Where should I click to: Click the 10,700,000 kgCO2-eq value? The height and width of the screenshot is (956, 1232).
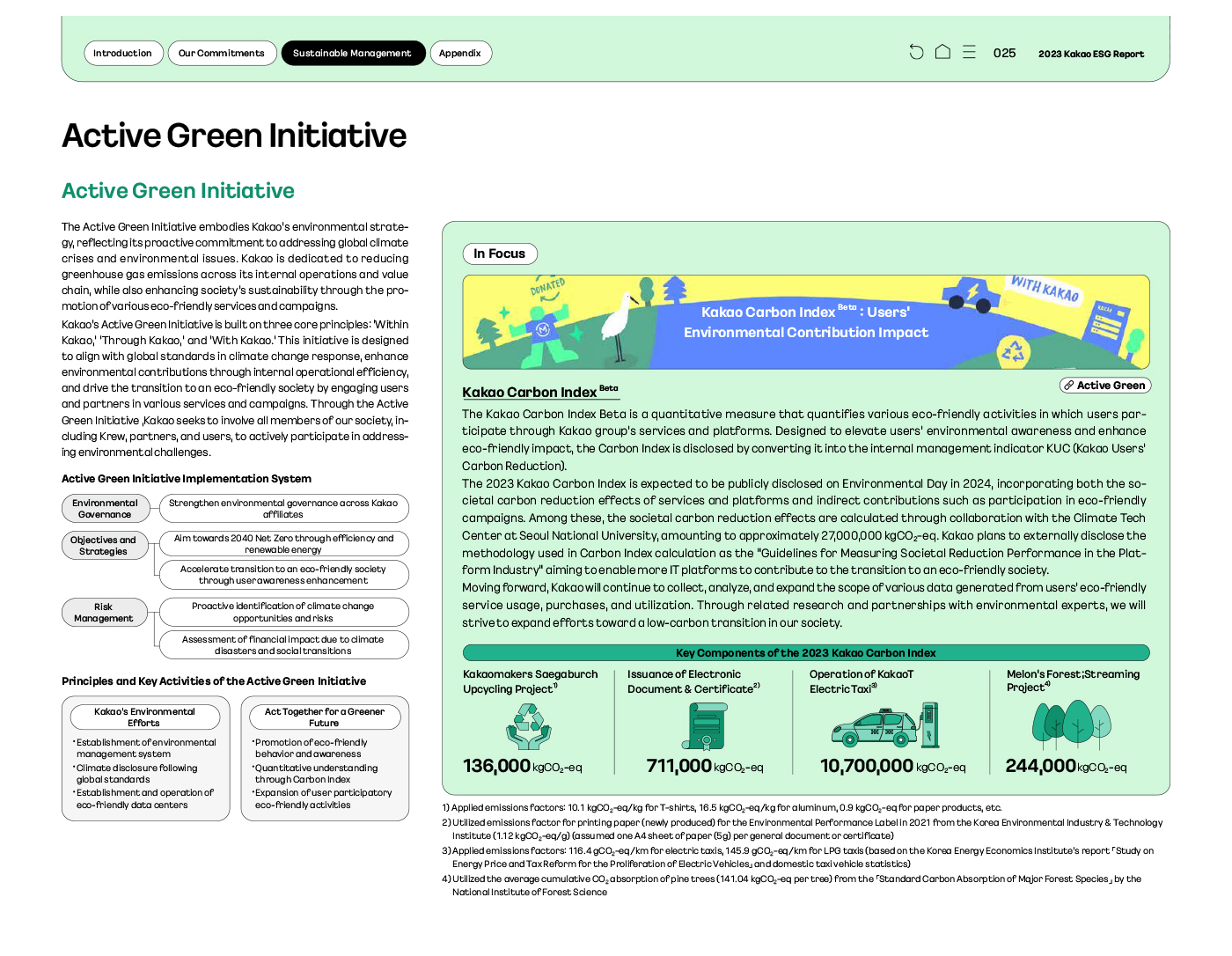click(x=893, y=766)
